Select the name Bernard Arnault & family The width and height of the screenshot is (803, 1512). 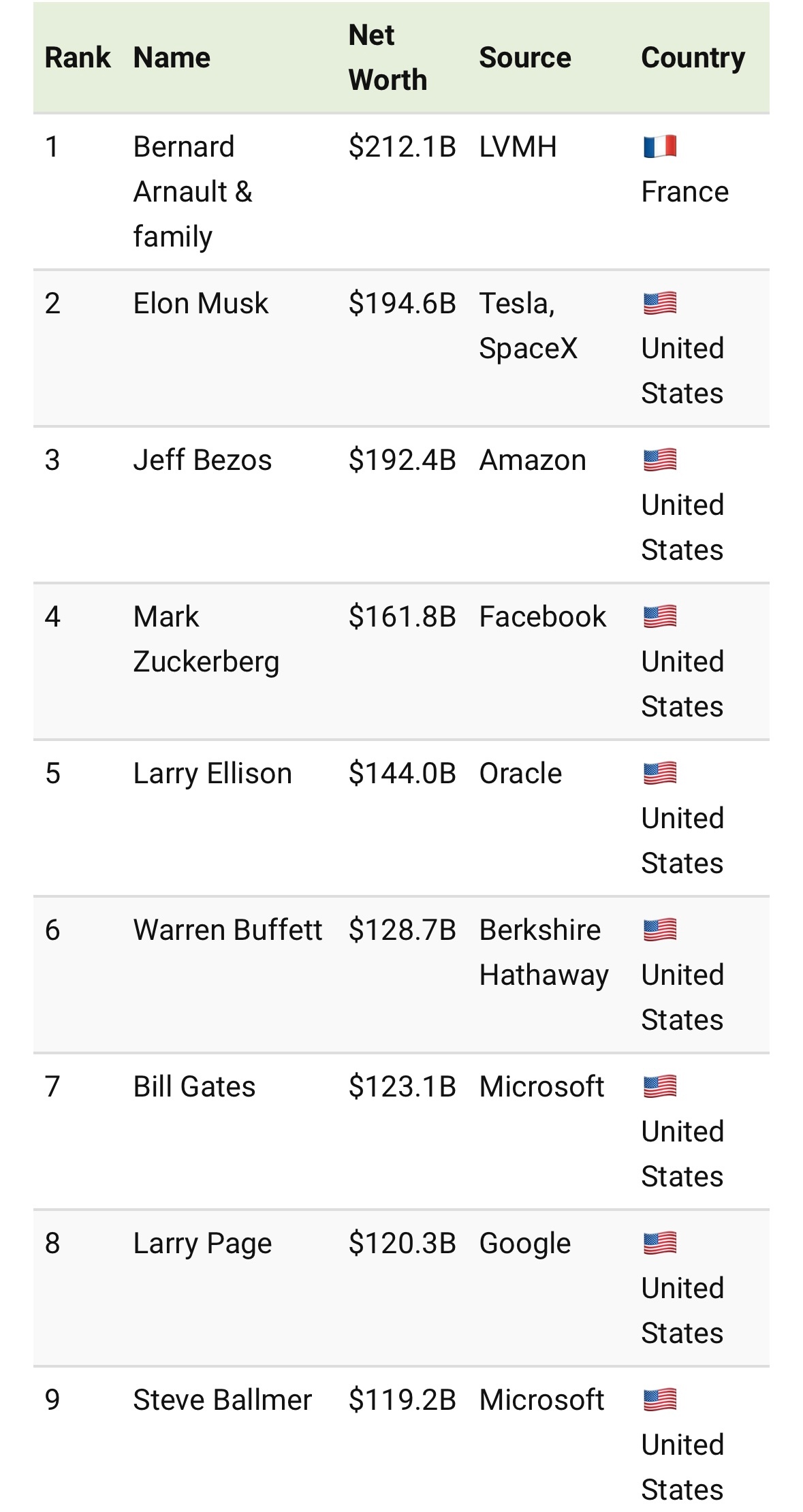(x=193, y=191)
